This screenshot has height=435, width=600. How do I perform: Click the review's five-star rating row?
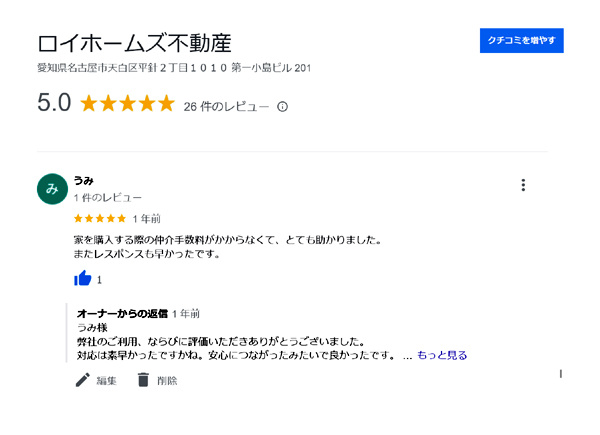(x=100, y=218)
